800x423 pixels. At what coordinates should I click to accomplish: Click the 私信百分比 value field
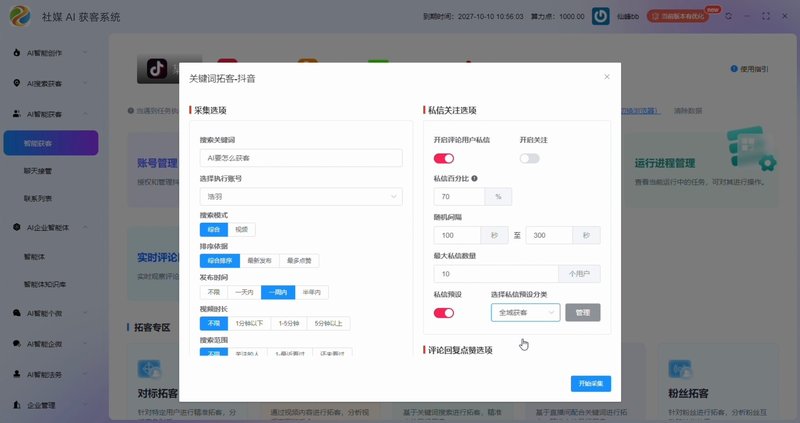point(459,196)
